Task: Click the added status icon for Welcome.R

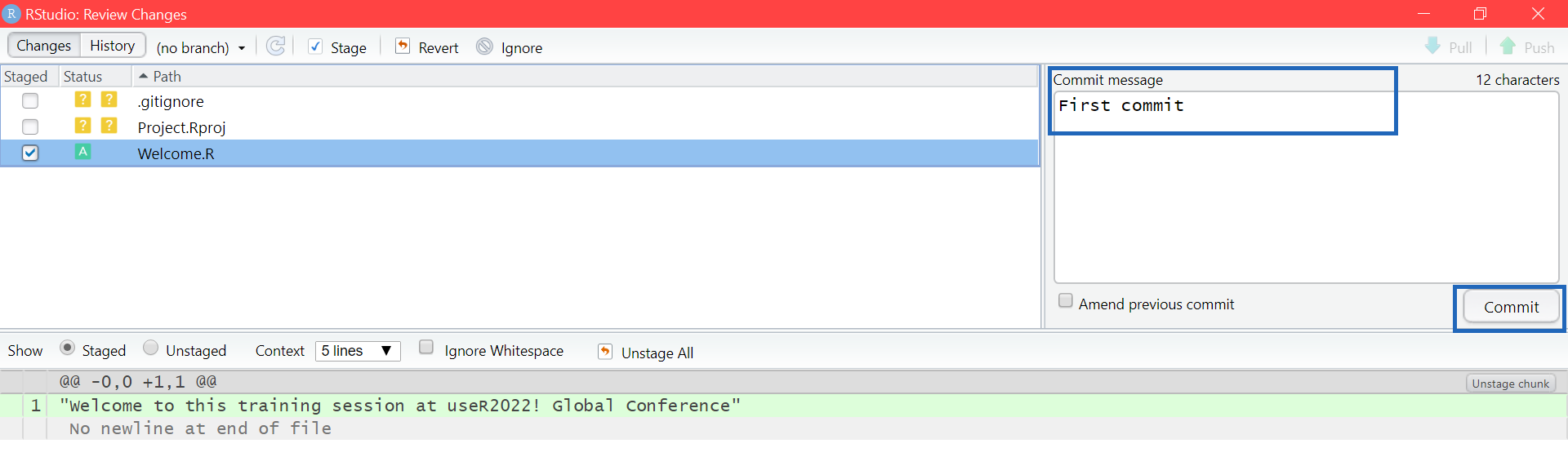Action: 82,152
